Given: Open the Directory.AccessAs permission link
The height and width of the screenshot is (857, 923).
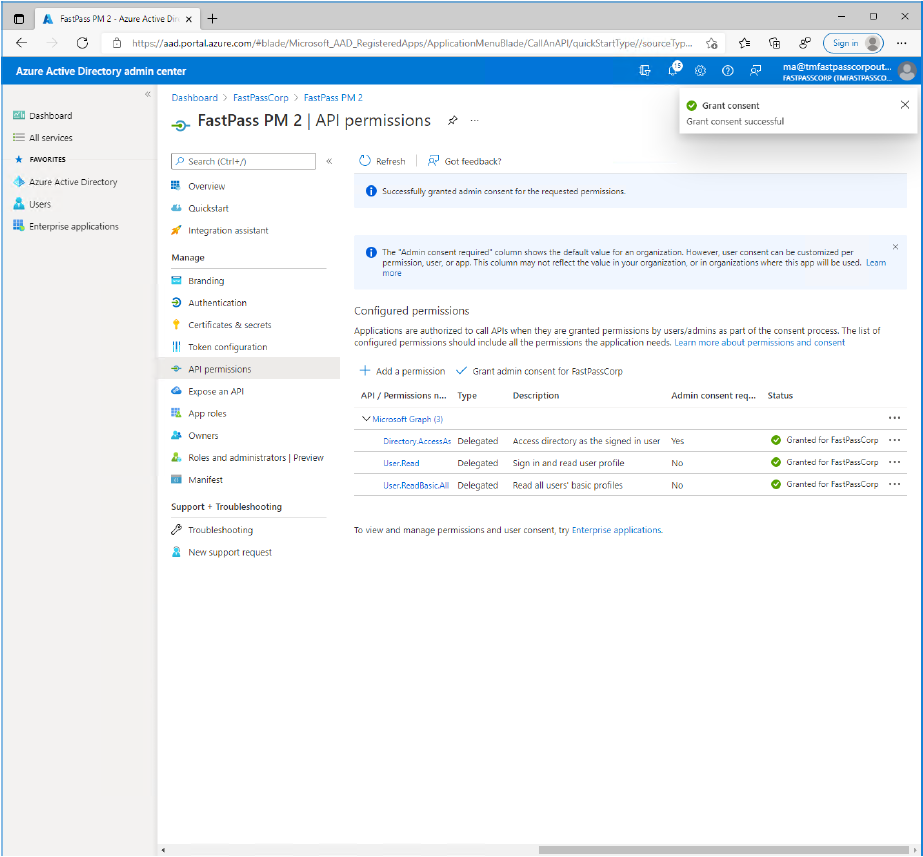Looking at the screenshot, I should [416, 441].
